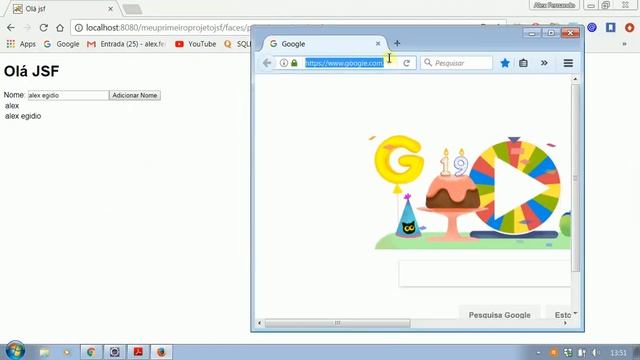Play the Google birthday doodle
Viewport: 640px width, 360px height.
[x=515, y=188]
